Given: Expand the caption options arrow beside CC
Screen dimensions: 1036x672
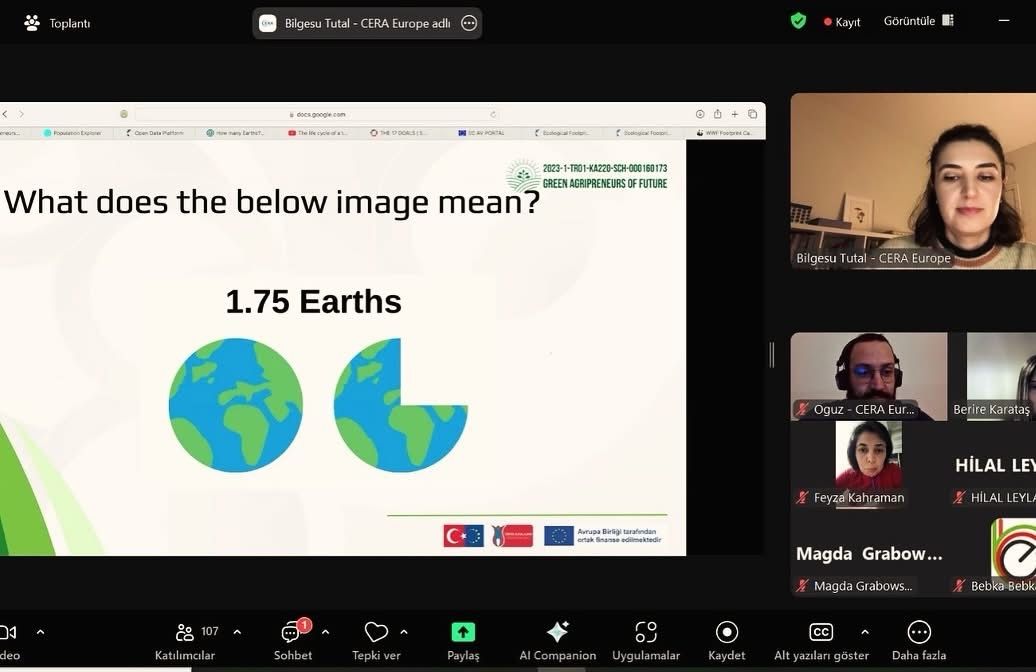Looking at the screenshot, I should click(865, 632).
